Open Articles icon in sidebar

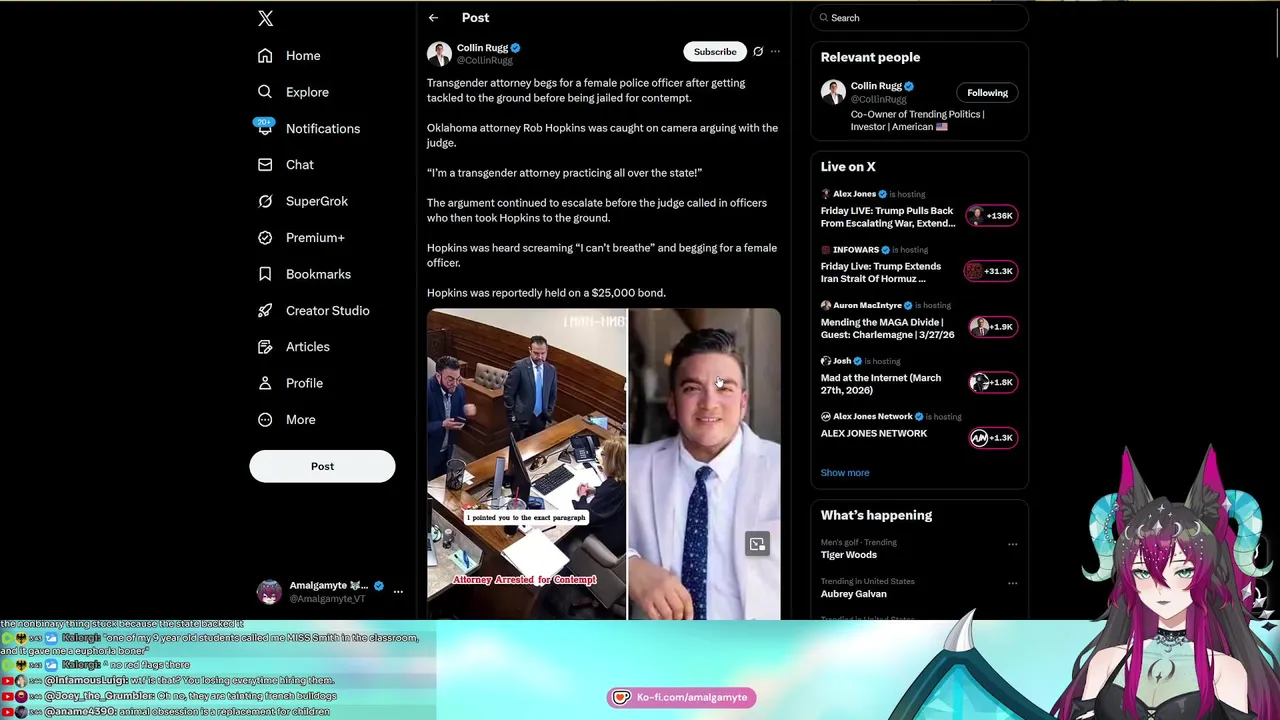265,347
